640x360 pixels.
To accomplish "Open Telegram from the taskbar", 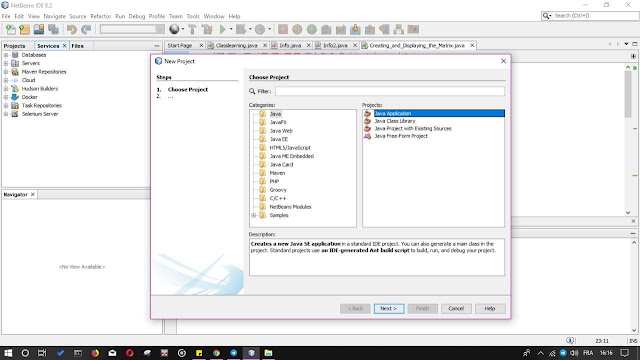I will point(233,353).
